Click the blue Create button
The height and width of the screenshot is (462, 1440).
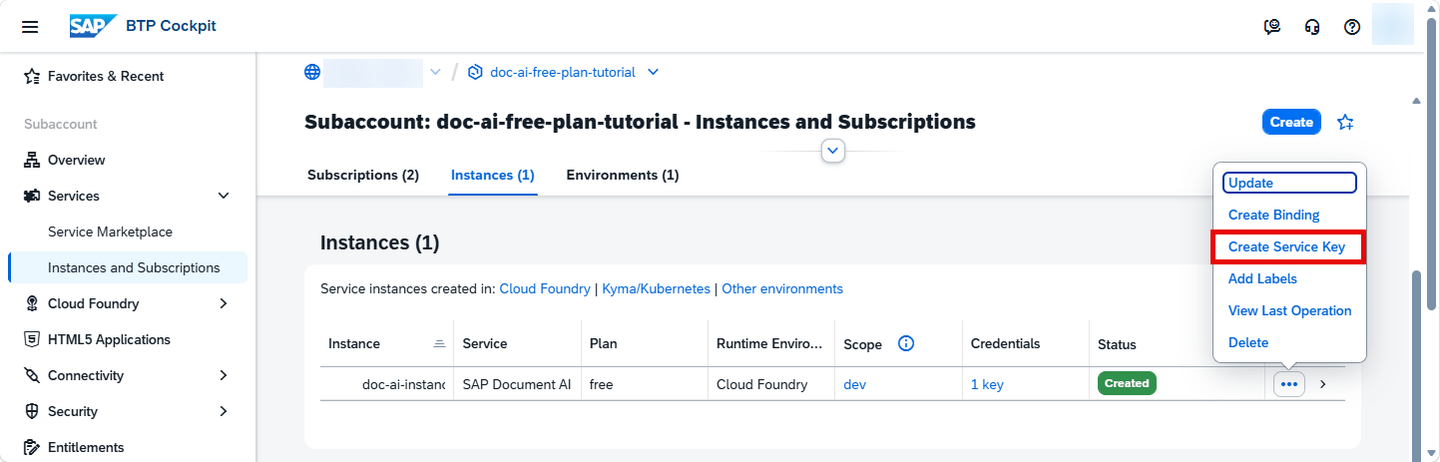pyautogui.click(x=1291, y=122)
